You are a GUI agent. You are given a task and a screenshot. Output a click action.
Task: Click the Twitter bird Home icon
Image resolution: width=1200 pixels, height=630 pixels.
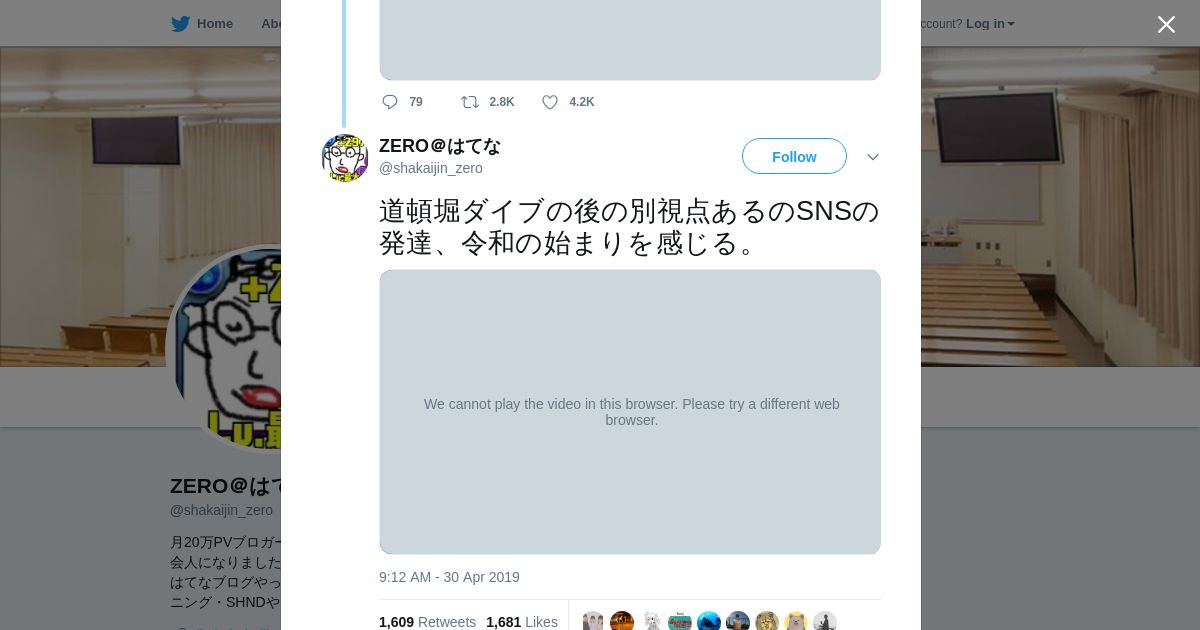[x=180, y=24]
